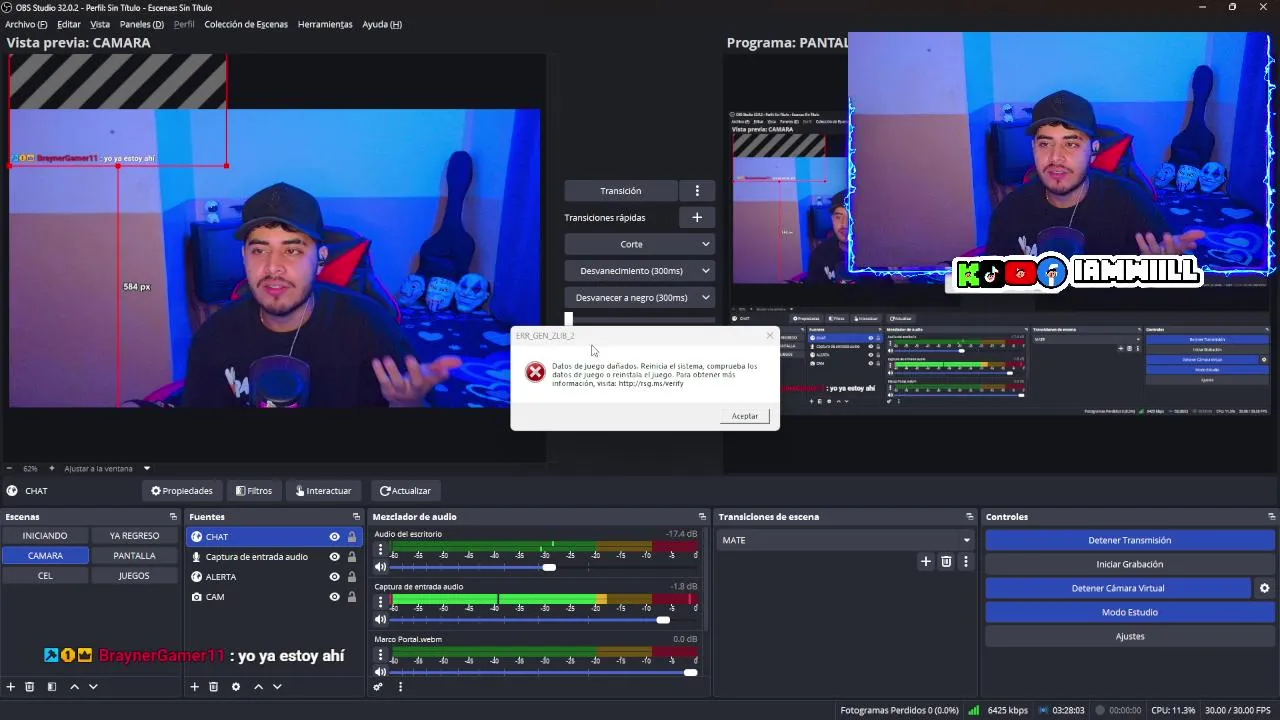Add a new source in Fuentes panel

pyautogui.click(x=195, y=687)
